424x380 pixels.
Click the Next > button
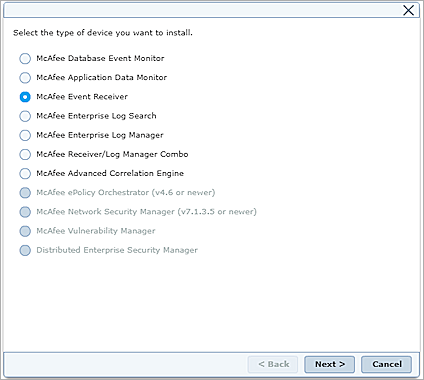(329, 364)
